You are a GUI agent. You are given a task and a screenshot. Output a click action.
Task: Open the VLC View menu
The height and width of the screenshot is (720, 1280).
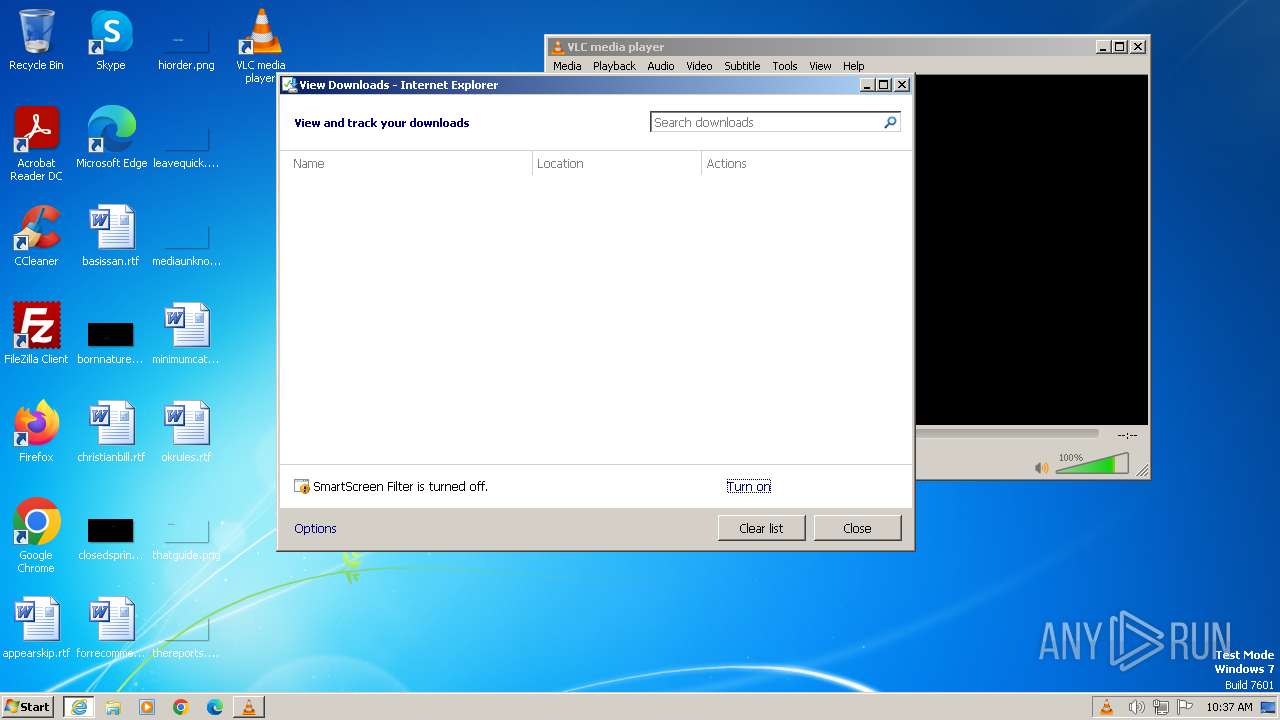click(x=820, y=66)
